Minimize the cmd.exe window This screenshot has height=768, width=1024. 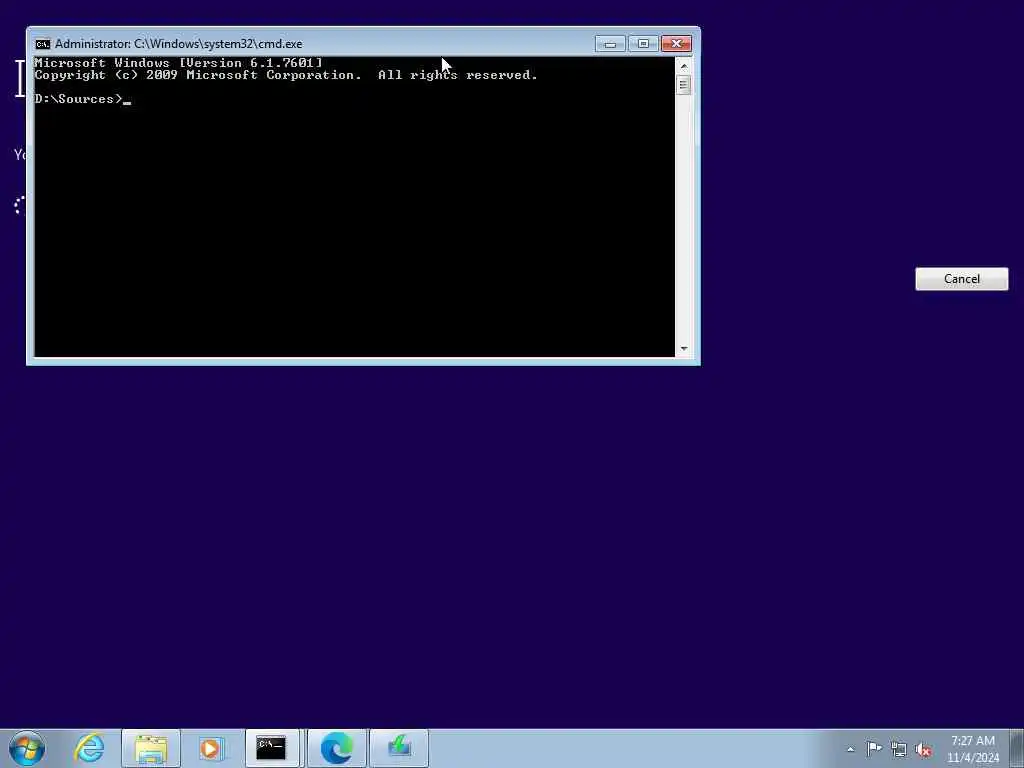(610, 44)
